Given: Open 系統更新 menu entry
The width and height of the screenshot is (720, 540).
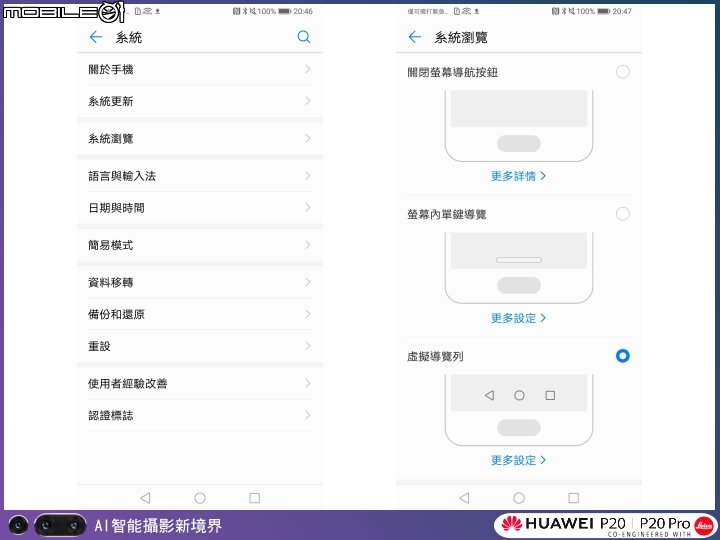Looking at the screenshot, I should [200, 101].
